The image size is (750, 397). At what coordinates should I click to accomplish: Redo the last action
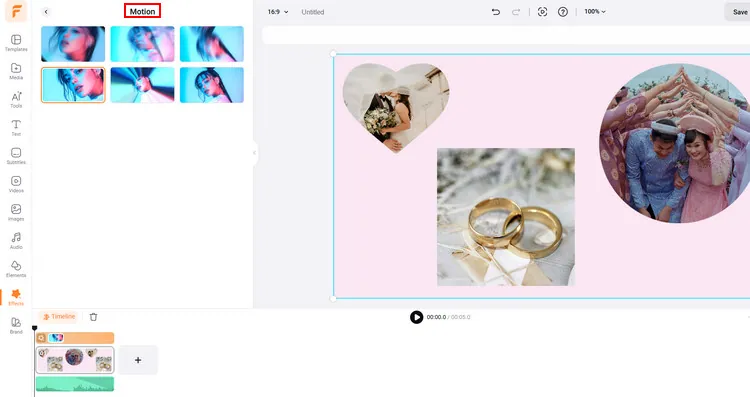pos(516,11)
